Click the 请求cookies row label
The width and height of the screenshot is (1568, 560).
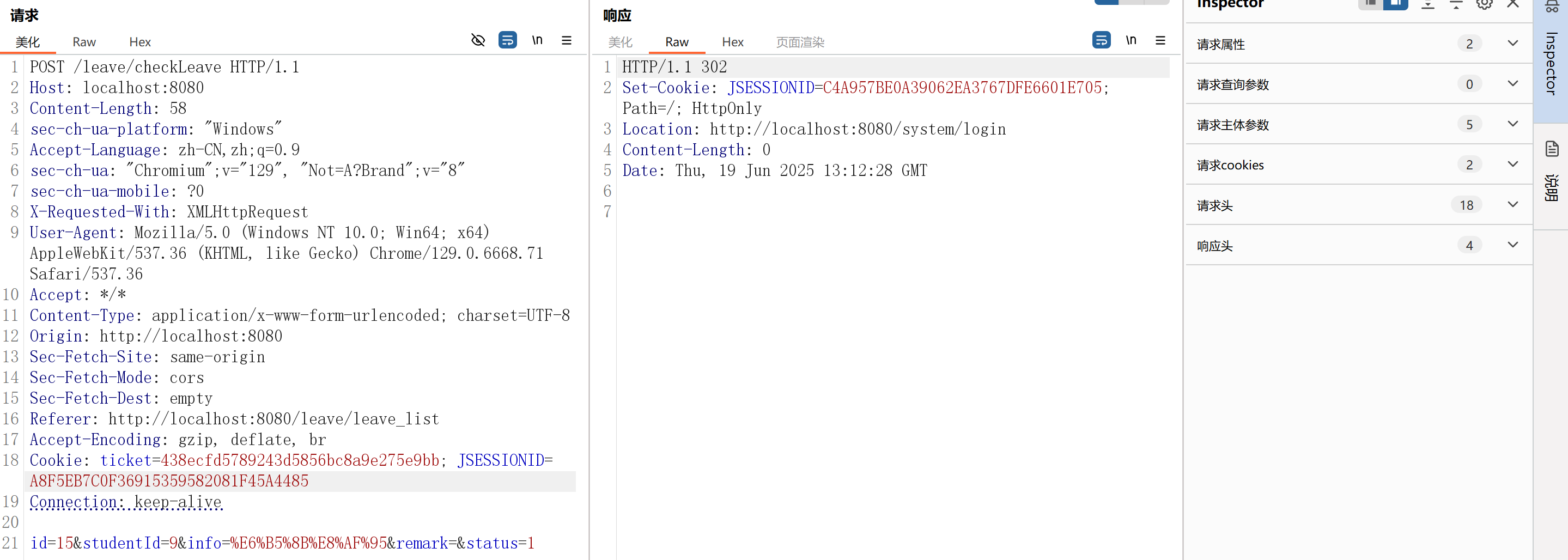(1230, 165)
